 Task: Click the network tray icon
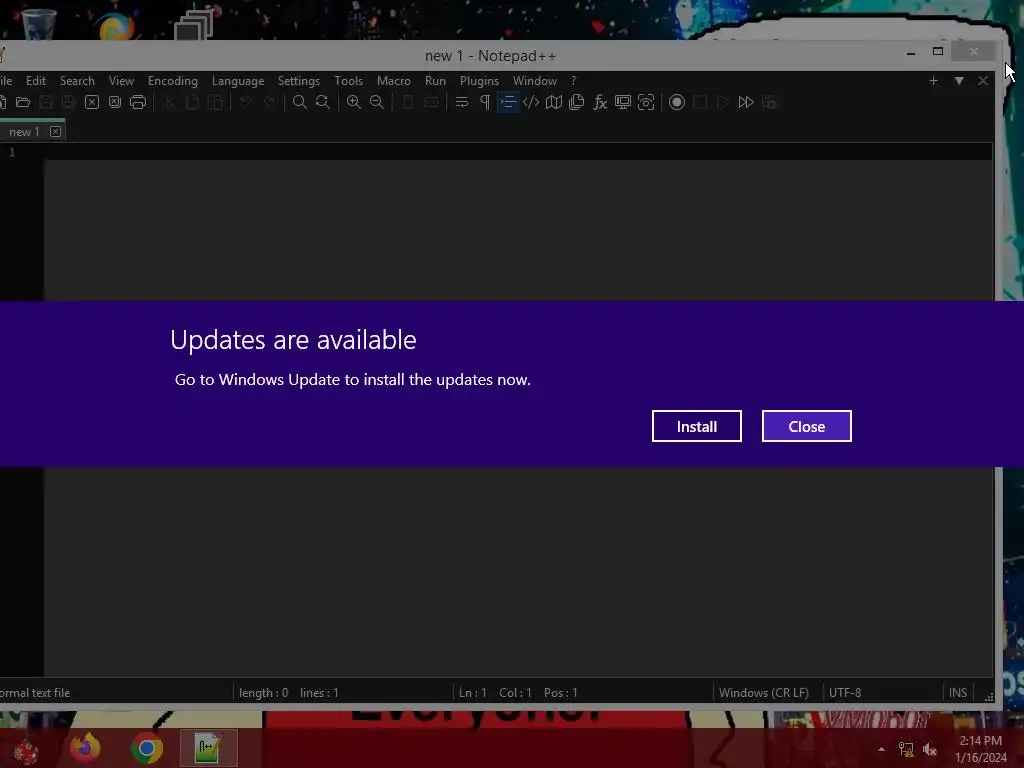pyautogui.click(x=906, y=749)
